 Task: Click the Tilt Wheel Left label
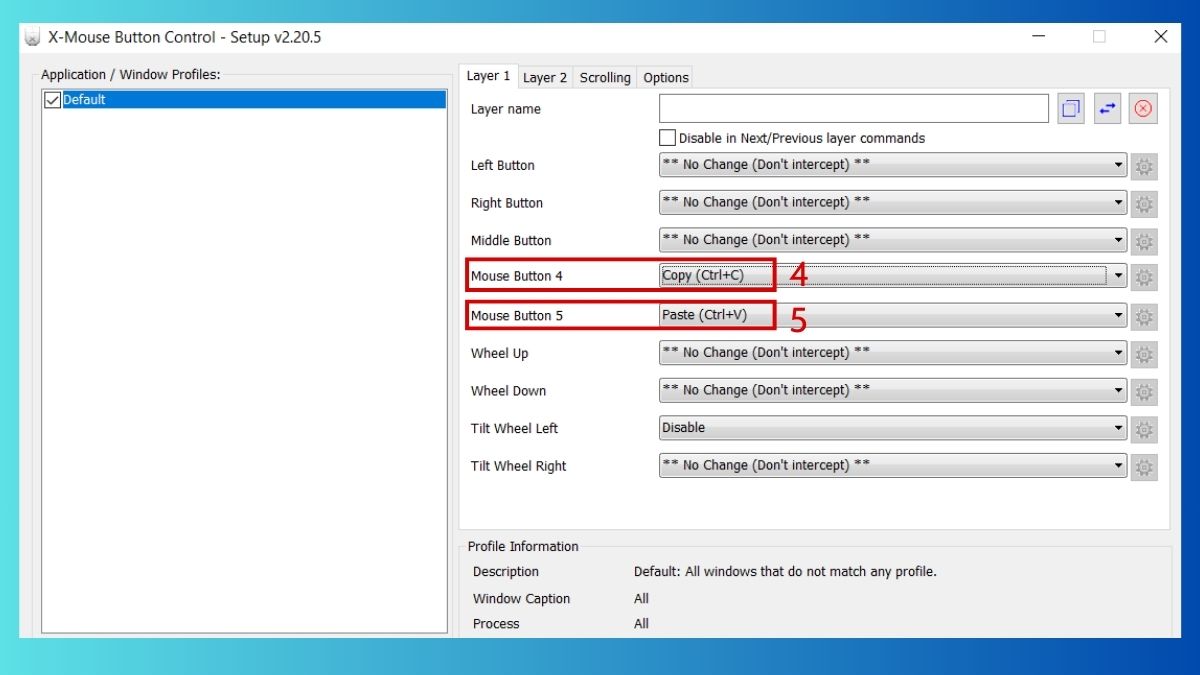(x=514, y=428)
